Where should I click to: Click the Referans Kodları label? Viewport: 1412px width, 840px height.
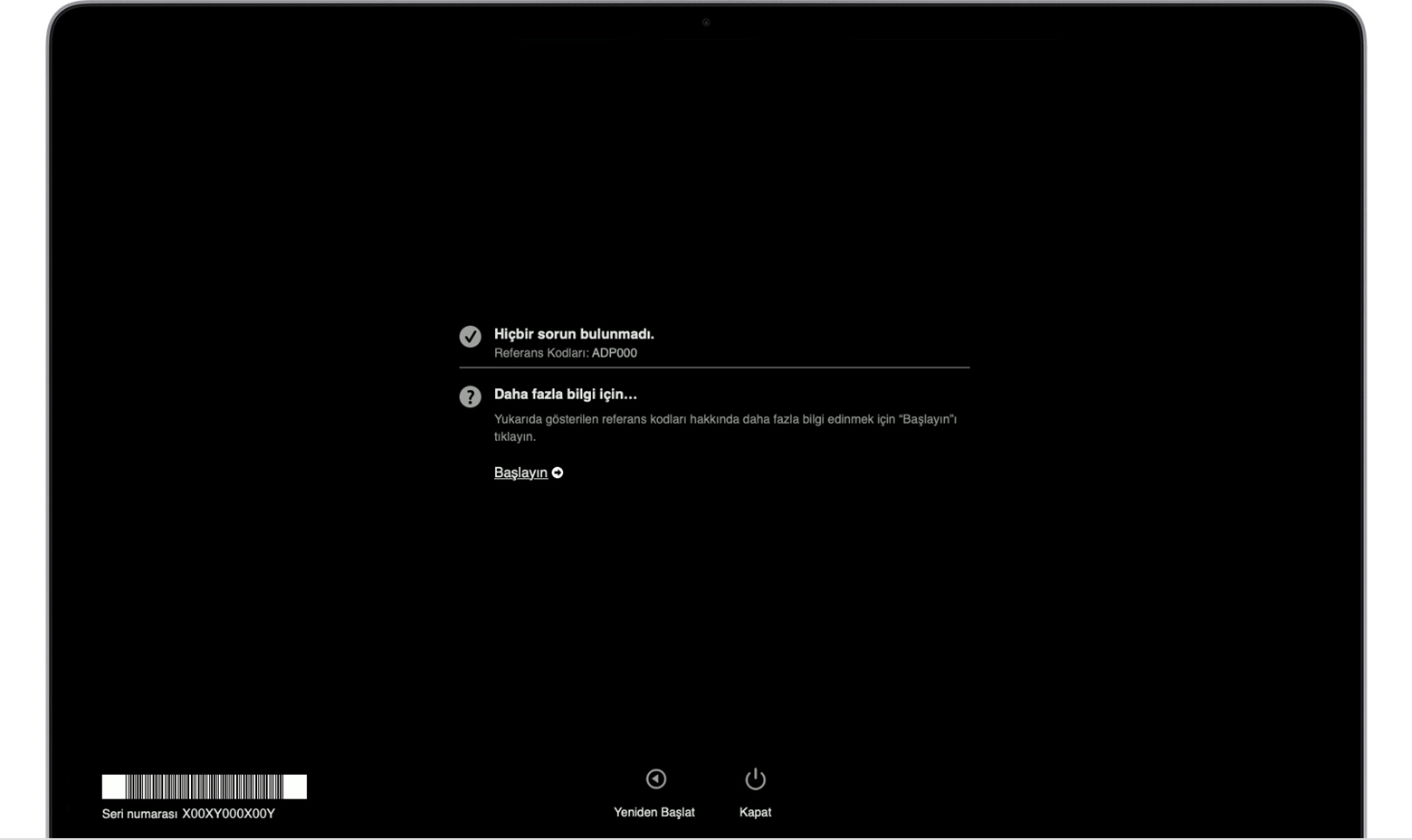point(541,353)
